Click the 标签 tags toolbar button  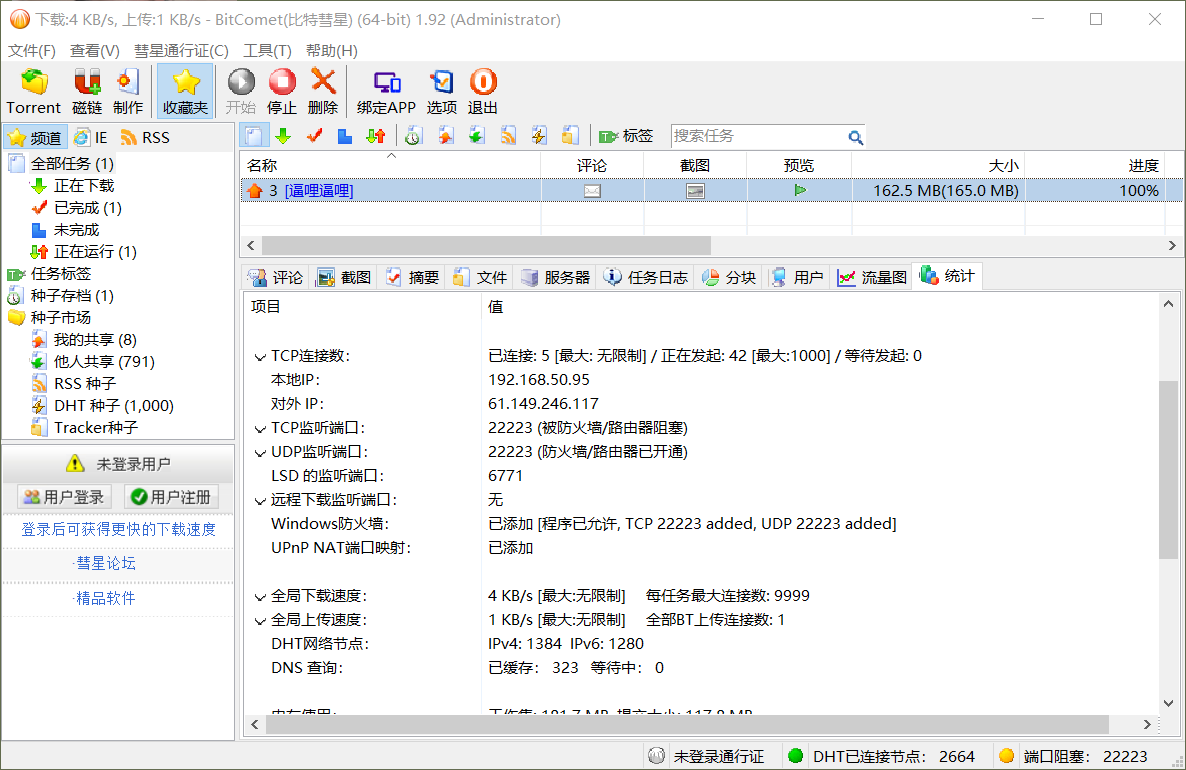pos(626,136)
